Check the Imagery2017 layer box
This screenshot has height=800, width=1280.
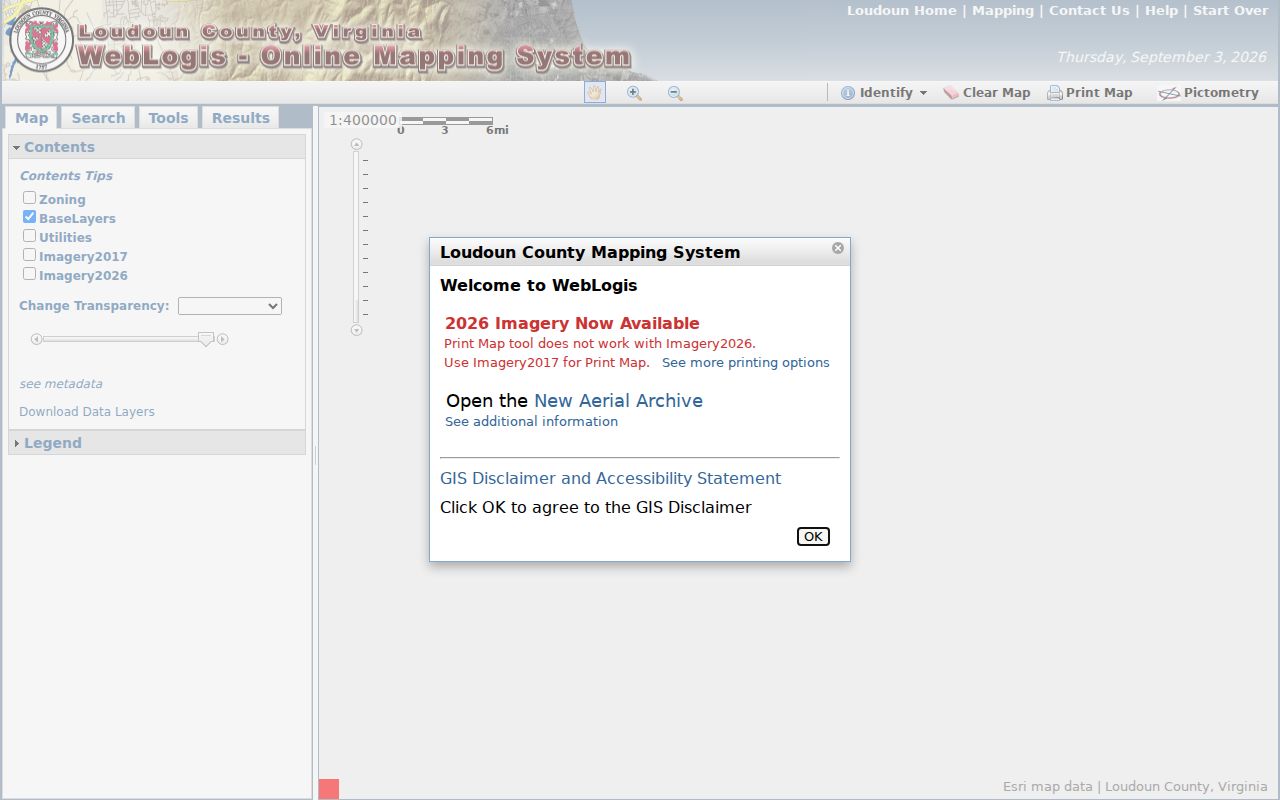[x=30, y=255]
